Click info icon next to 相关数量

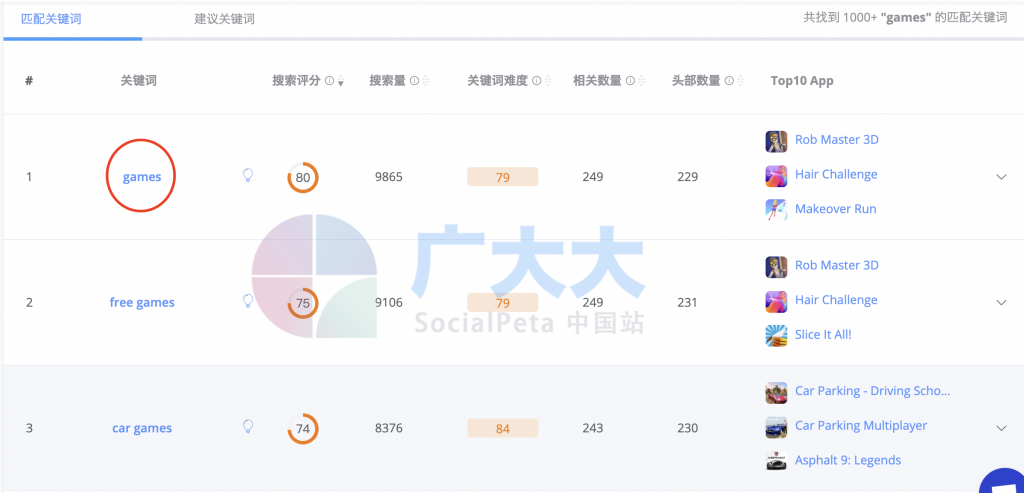point(630,81)
